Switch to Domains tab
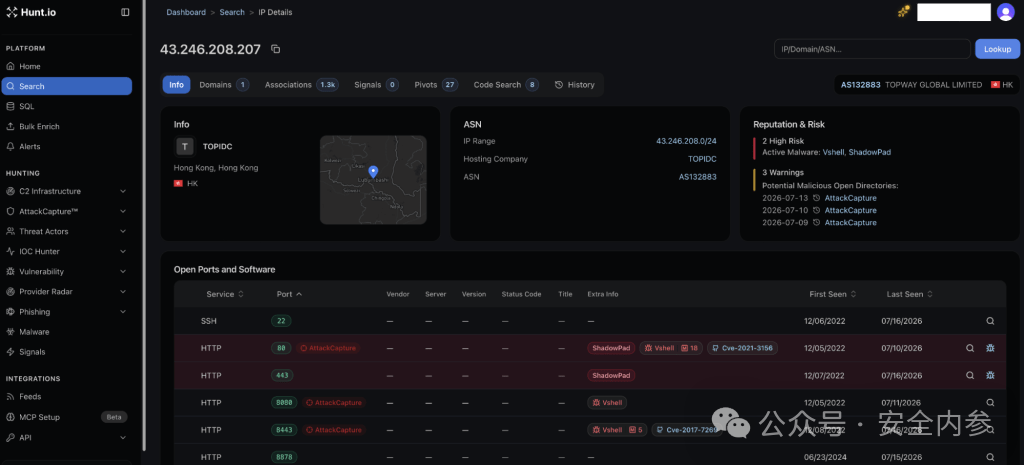The image size is (1024, 465). coord(223,85)
